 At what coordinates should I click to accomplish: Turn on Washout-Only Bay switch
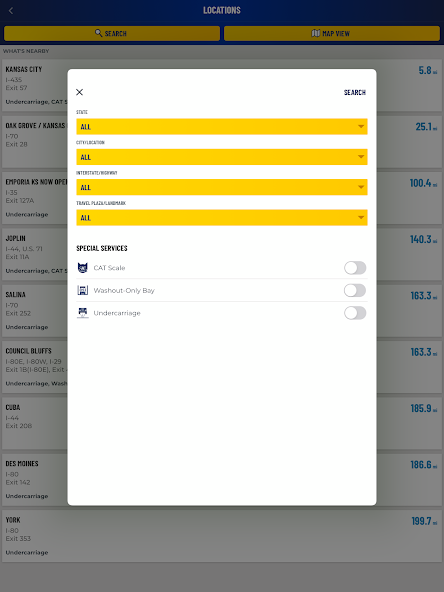(355, 290)
